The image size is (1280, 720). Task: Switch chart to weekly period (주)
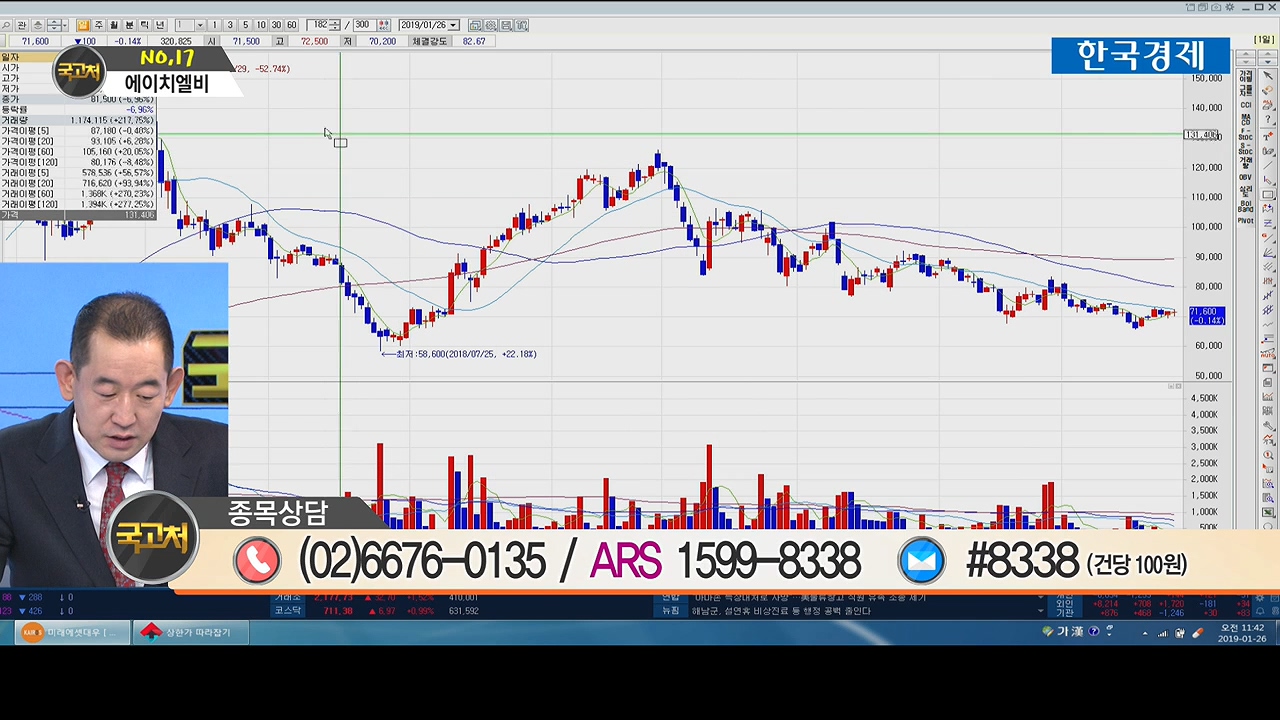(98, 25)
